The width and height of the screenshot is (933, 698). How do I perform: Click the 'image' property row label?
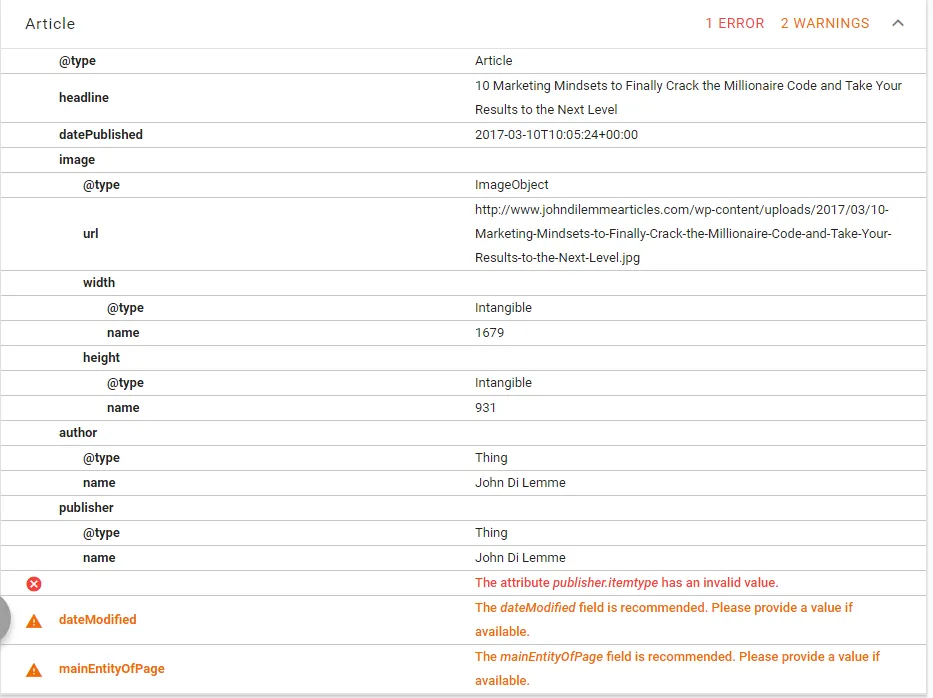click(77, 159)
